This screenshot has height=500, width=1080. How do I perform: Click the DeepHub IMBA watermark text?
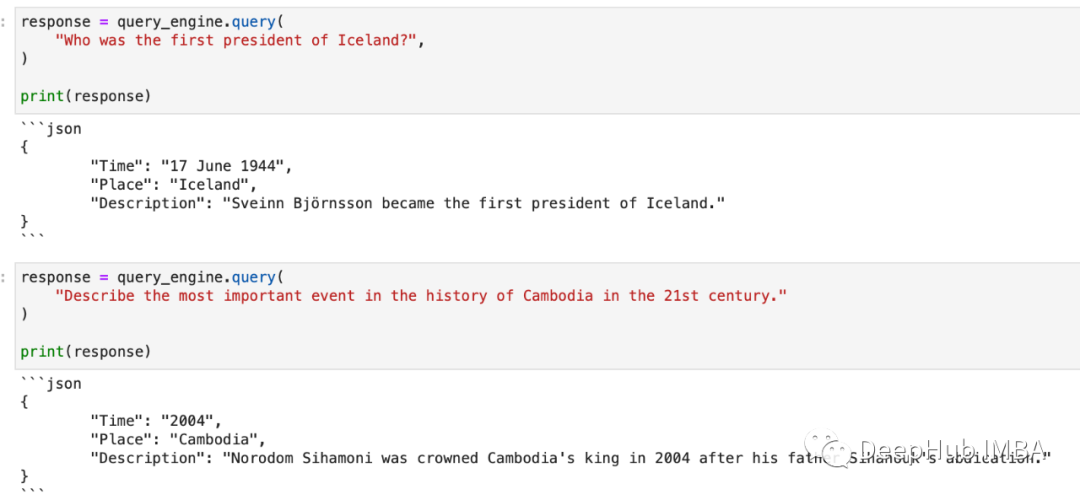click(954, 448)
